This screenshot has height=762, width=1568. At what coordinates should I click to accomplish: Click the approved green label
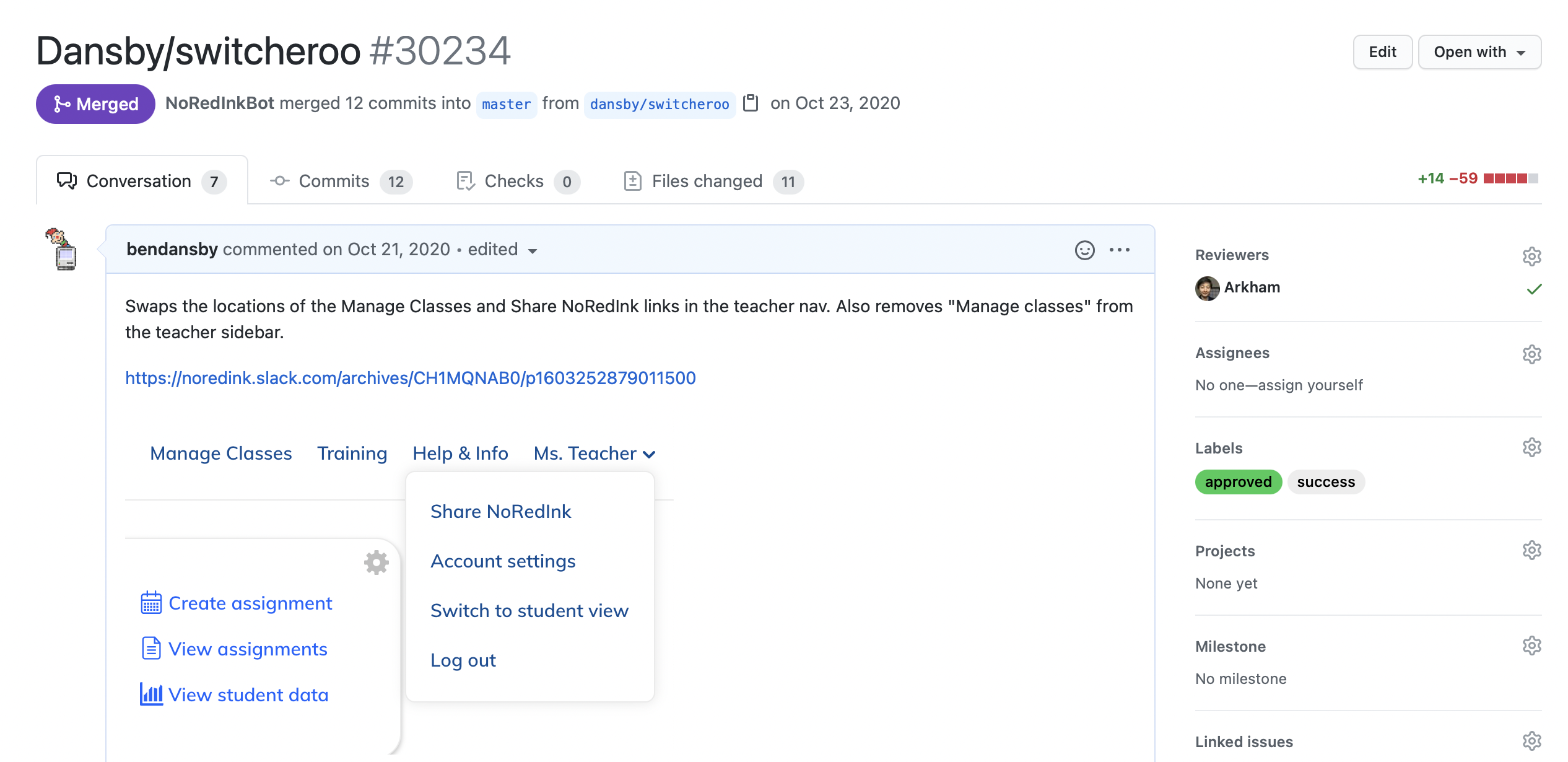1238,482
